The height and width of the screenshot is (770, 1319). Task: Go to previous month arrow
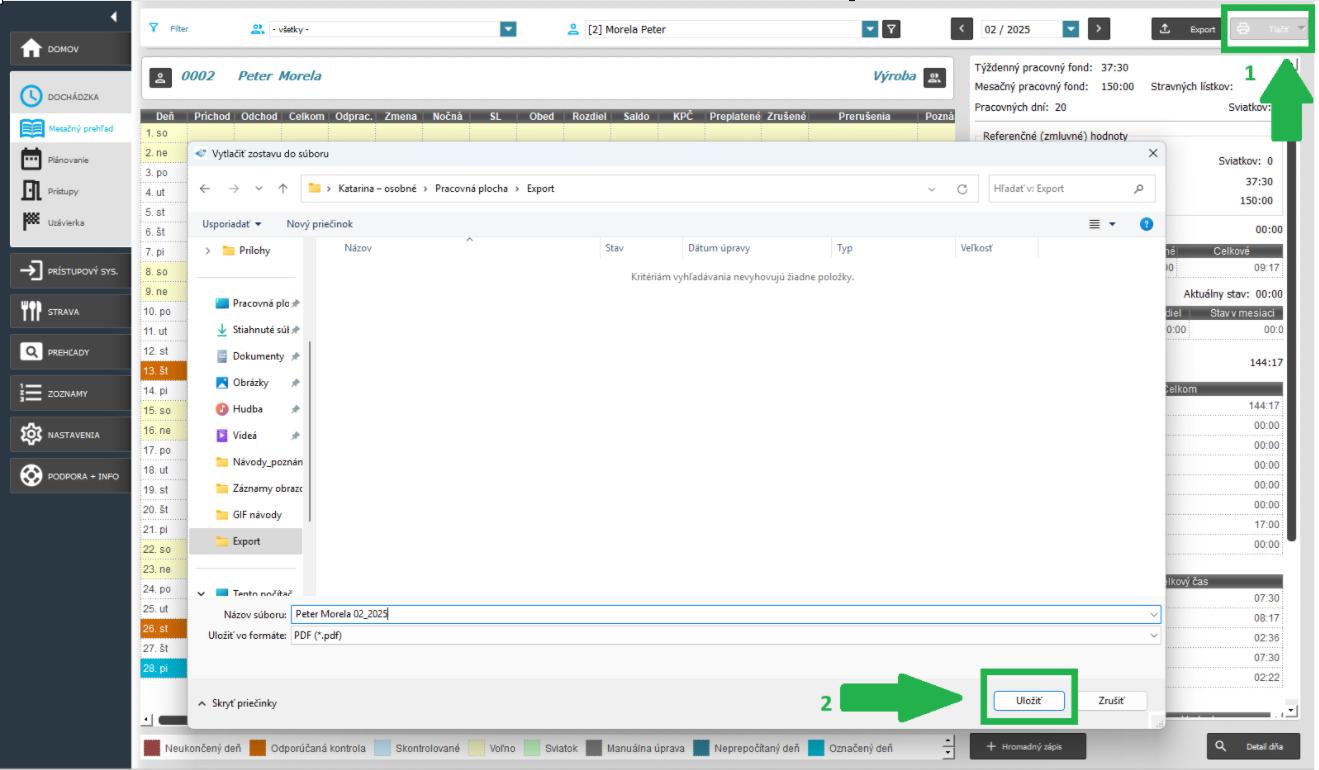click(962, 29)
